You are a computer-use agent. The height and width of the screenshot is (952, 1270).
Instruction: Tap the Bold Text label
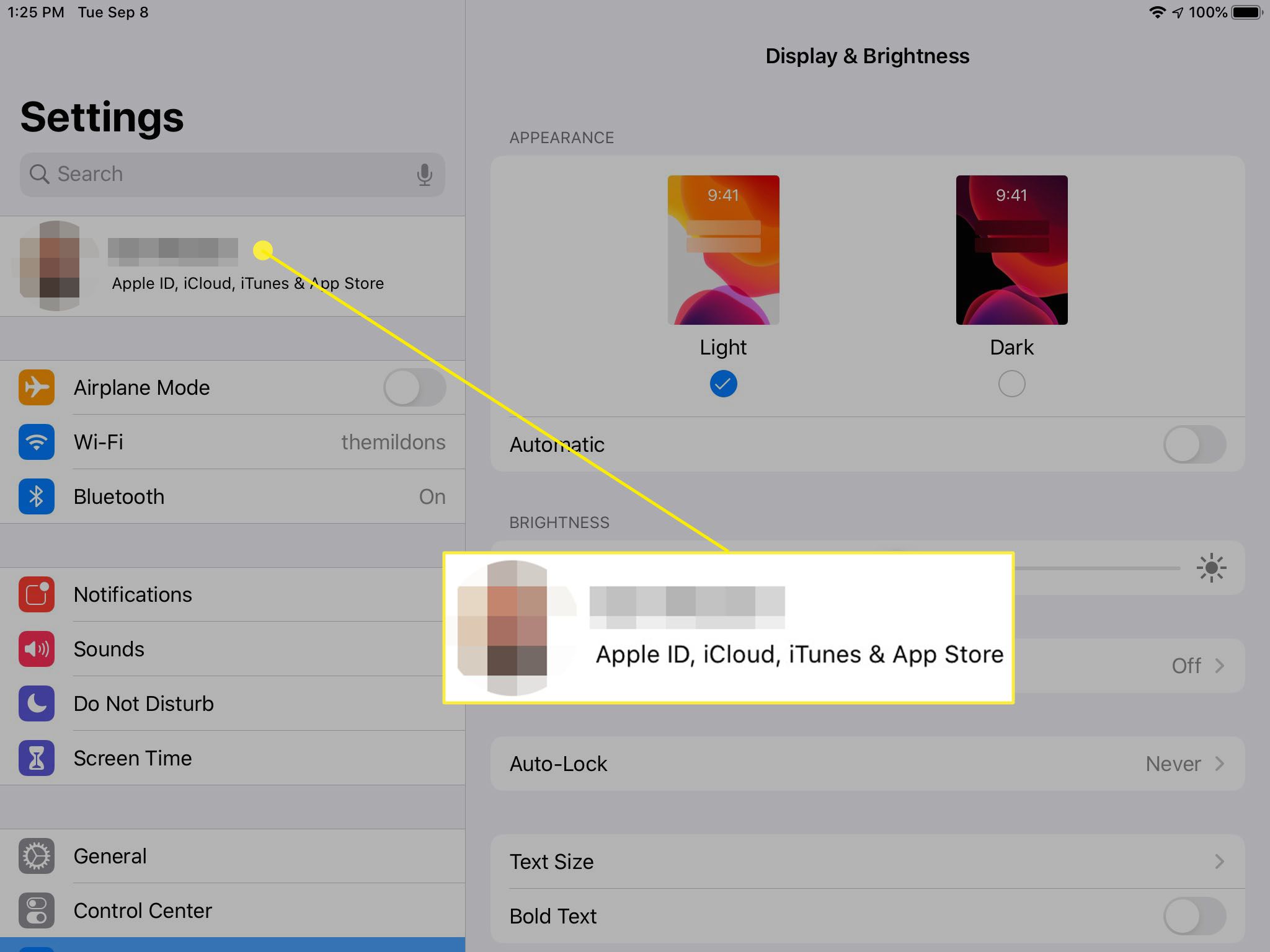[553, 916]
